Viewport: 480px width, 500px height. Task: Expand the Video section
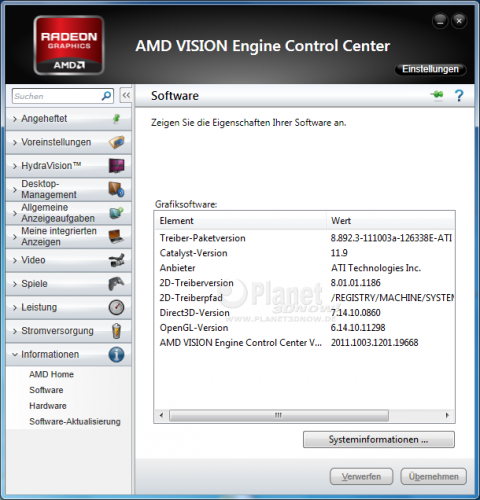pos(69,260)
